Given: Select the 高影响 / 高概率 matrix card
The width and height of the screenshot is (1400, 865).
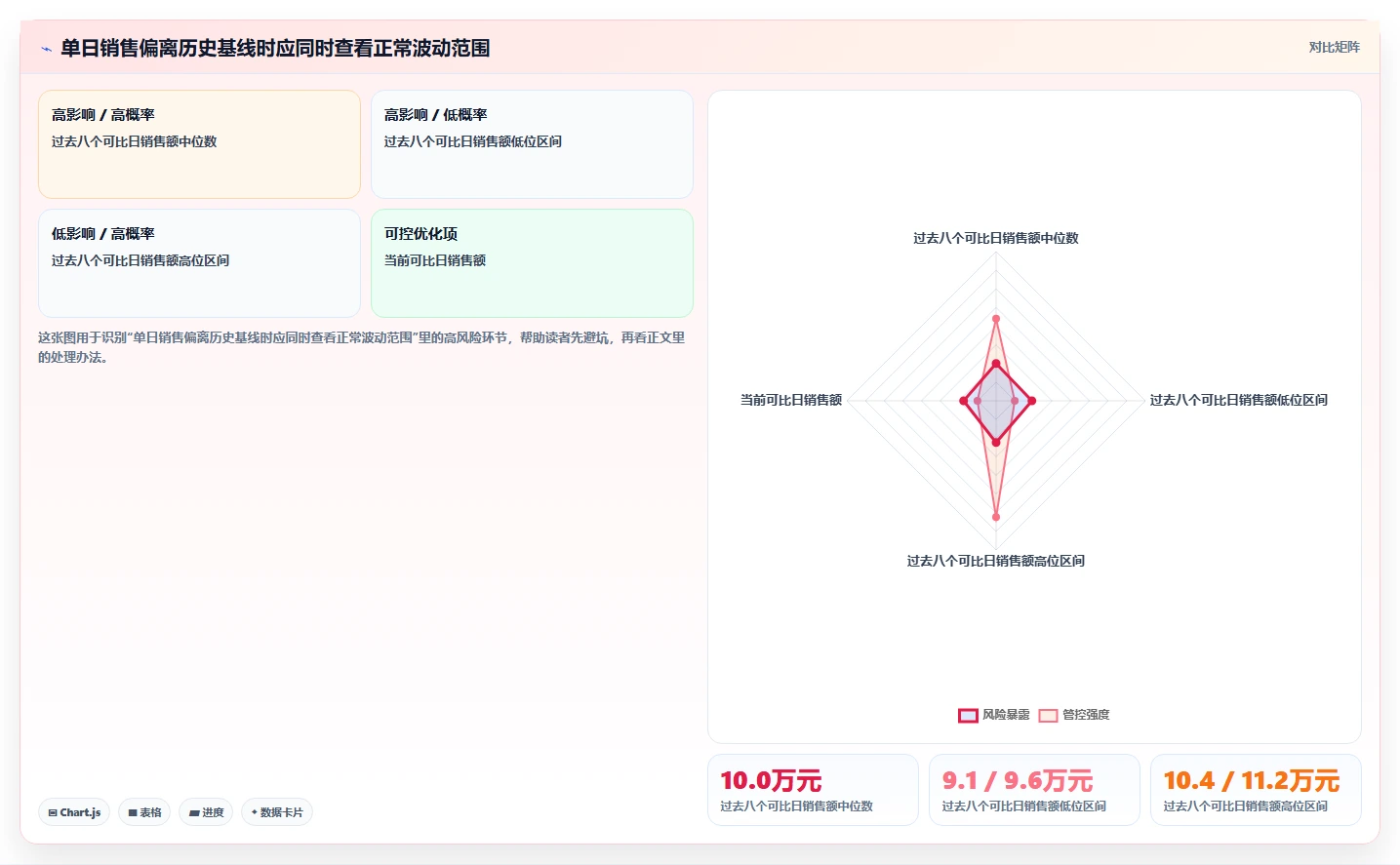Looking at the screenshot, I should [199, 144].
